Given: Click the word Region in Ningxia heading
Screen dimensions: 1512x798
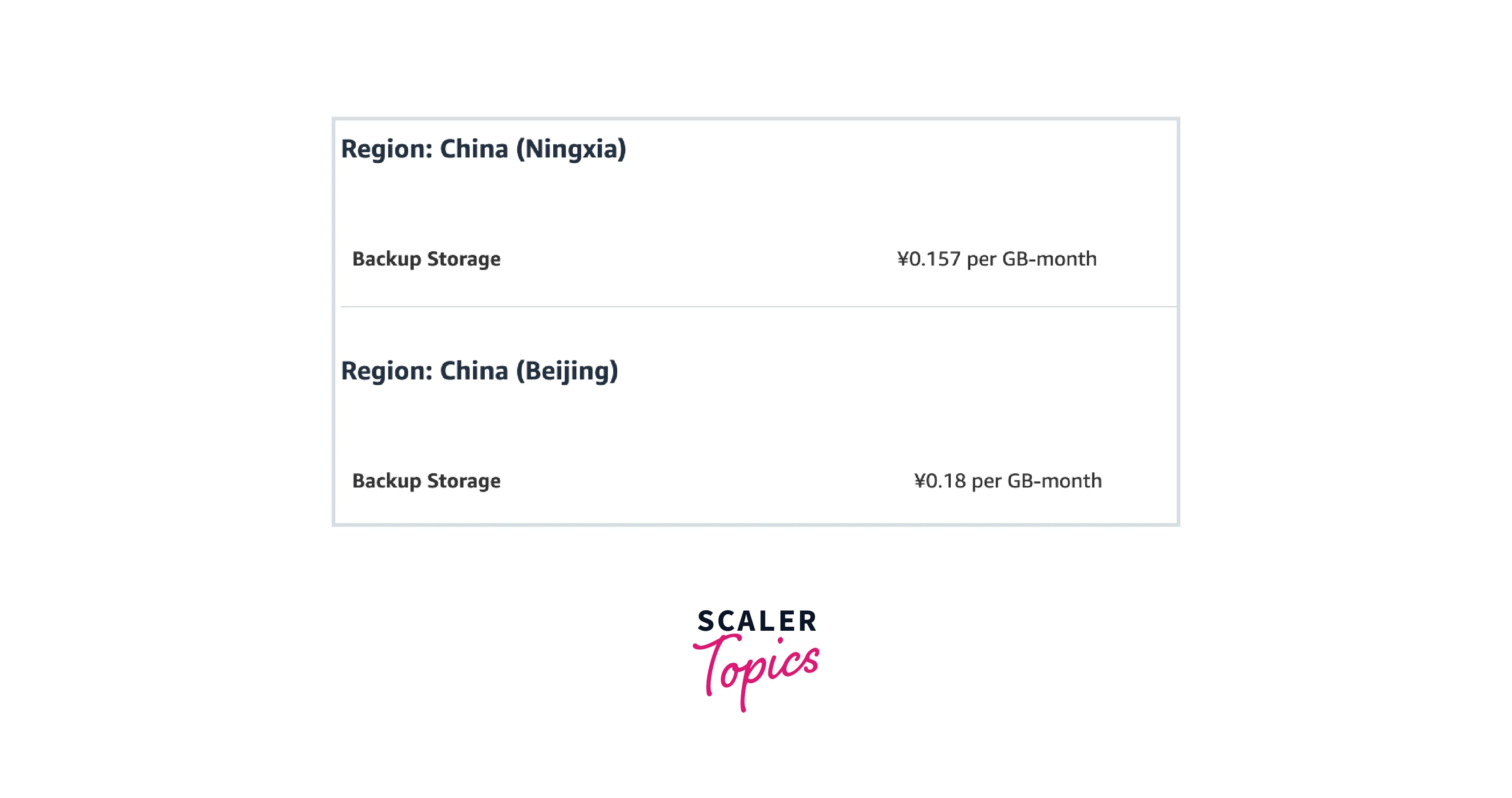Looking at the screenshot, I should [x=386, y=149].
